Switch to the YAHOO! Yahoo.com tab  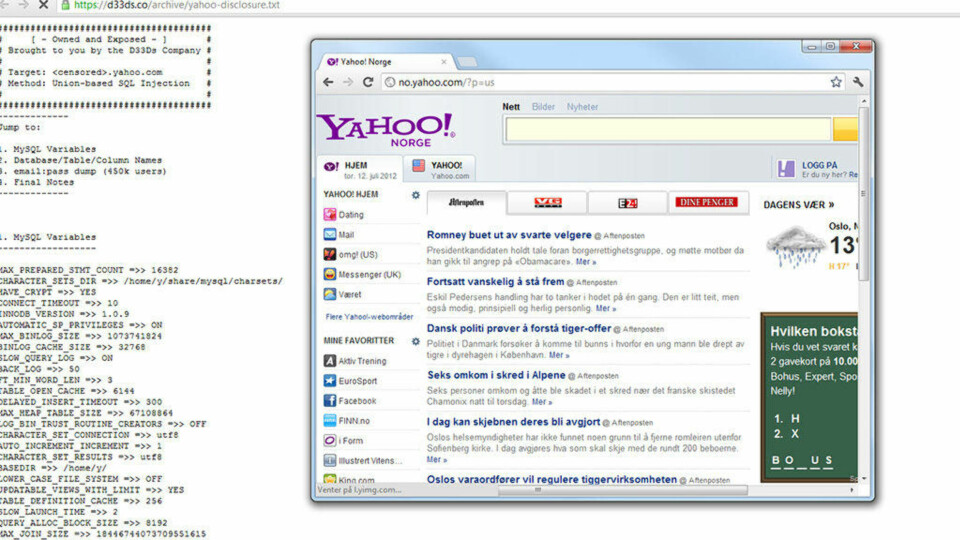coord(440,169)
